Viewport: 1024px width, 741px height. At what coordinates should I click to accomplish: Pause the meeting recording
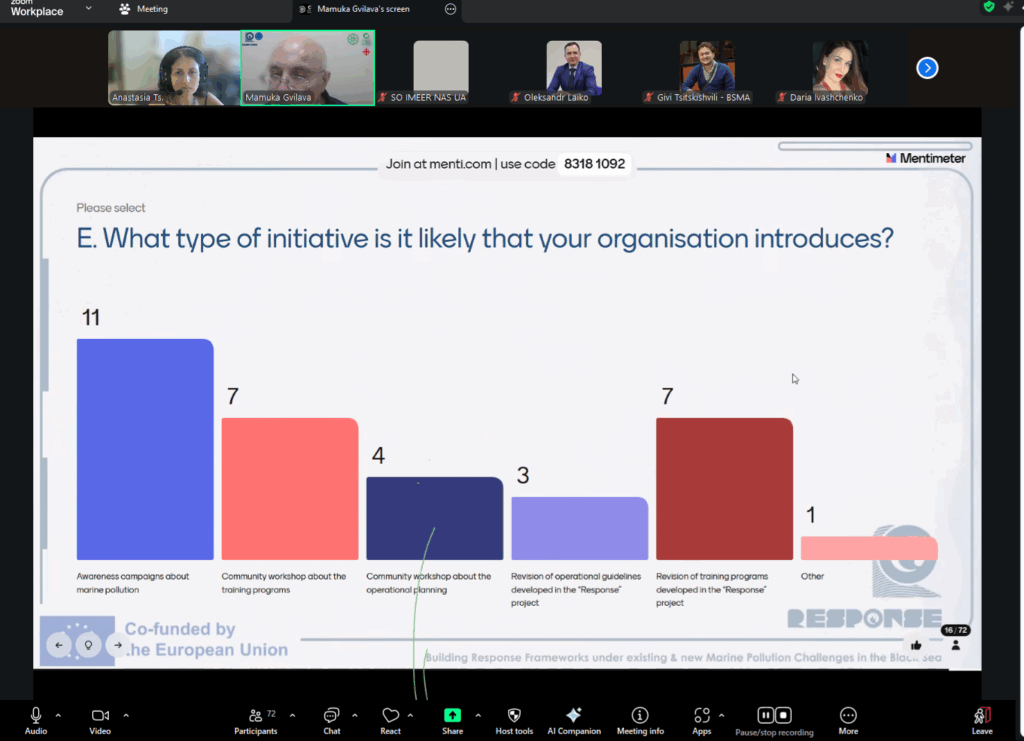tap(765, 715)
